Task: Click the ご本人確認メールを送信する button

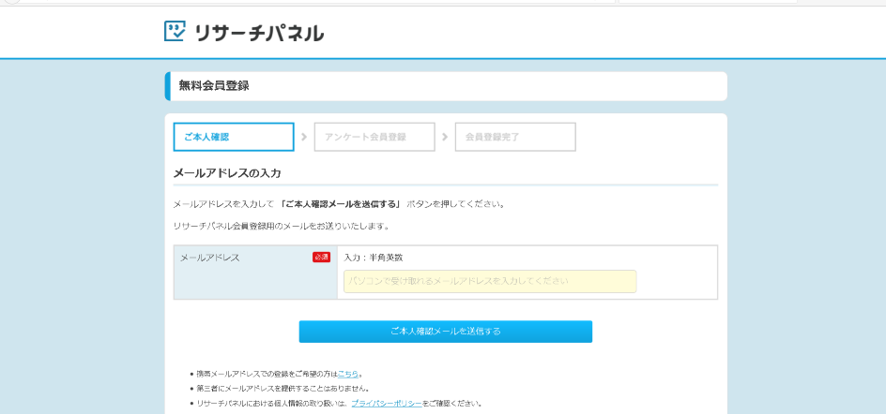Action: (445, 332)
